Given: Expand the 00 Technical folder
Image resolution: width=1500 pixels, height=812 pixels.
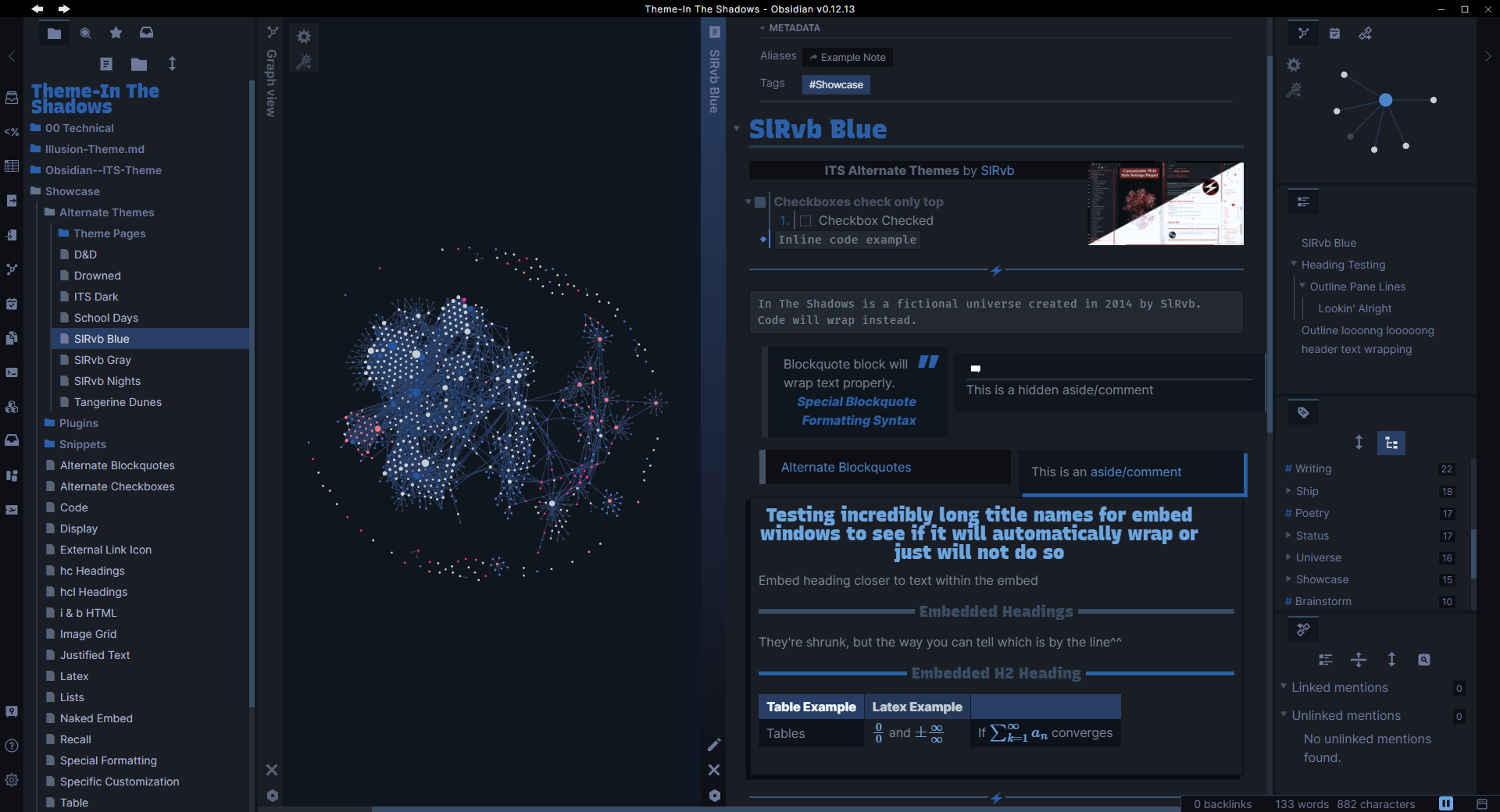Looking at the screenshot, I should point(72,128).
